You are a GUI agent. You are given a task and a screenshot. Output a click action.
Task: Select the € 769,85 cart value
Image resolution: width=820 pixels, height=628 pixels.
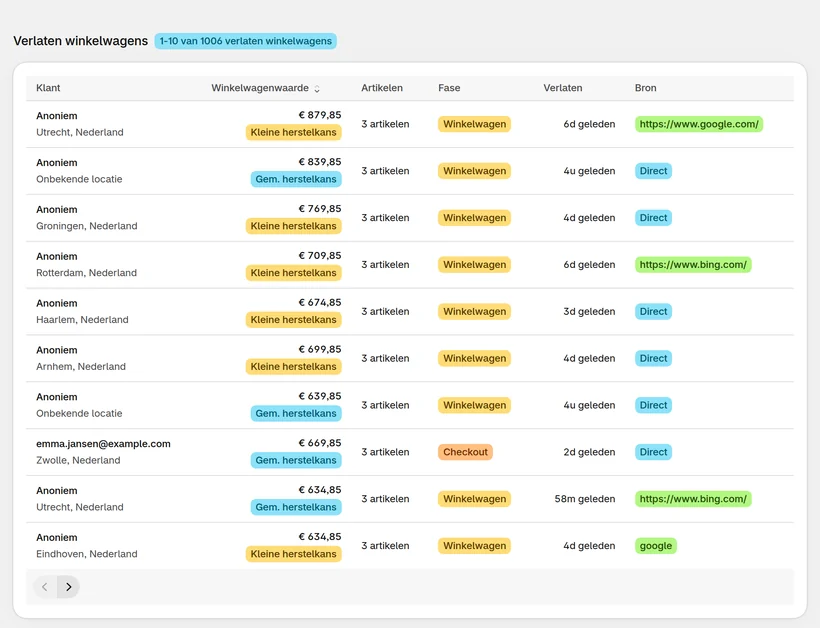(x=320, y=209)
